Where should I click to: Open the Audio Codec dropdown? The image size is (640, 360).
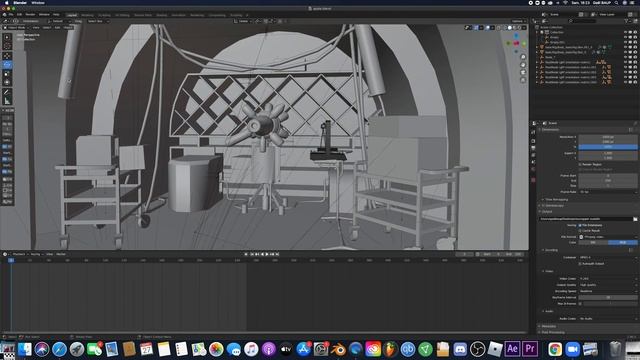coord(608,319)
